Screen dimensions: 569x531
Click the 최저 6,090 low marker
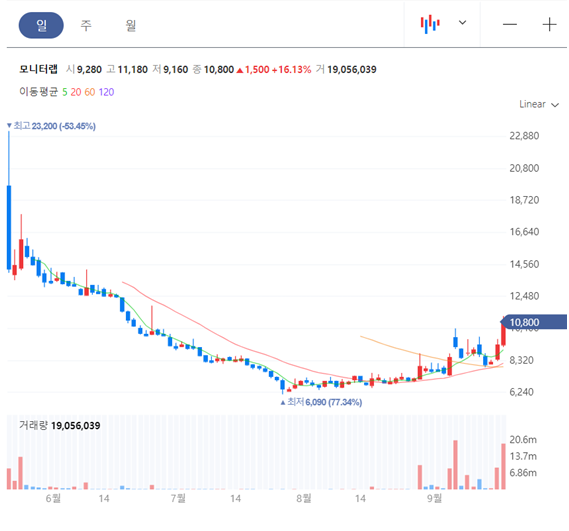tap(321, 402)
